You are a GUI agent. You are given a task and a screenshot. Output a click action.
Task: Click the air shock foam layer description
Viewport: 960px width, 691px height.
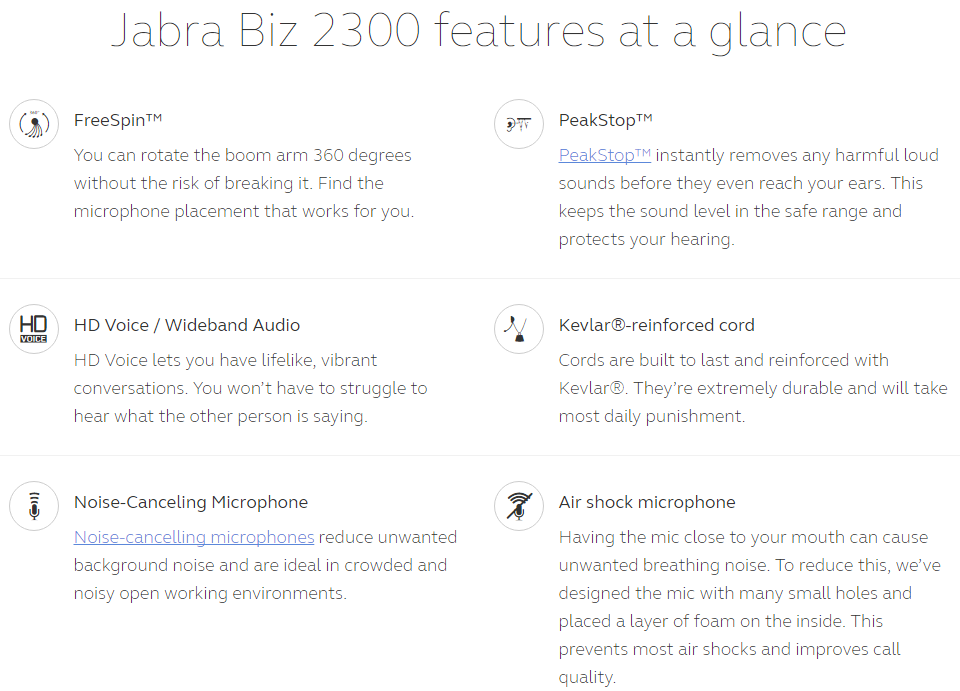pos(749,607)
